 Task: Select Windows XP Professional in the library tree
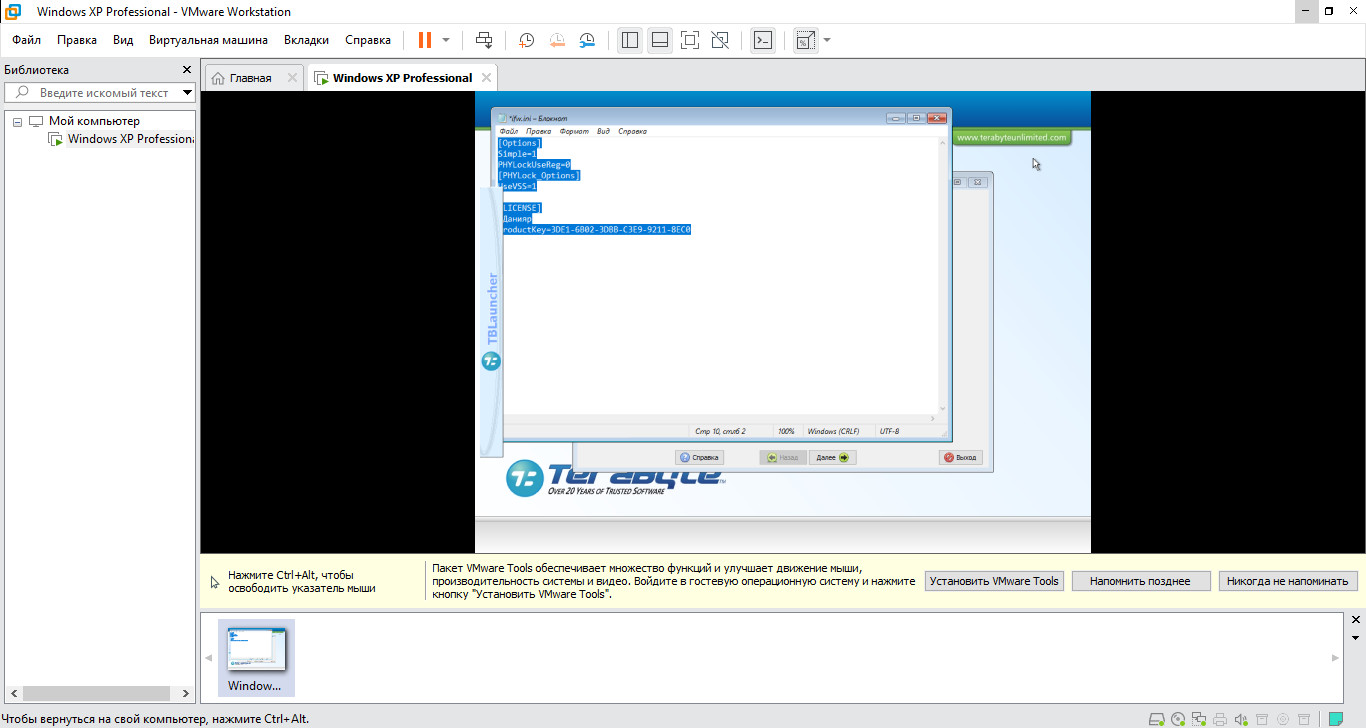pos(130,139)
